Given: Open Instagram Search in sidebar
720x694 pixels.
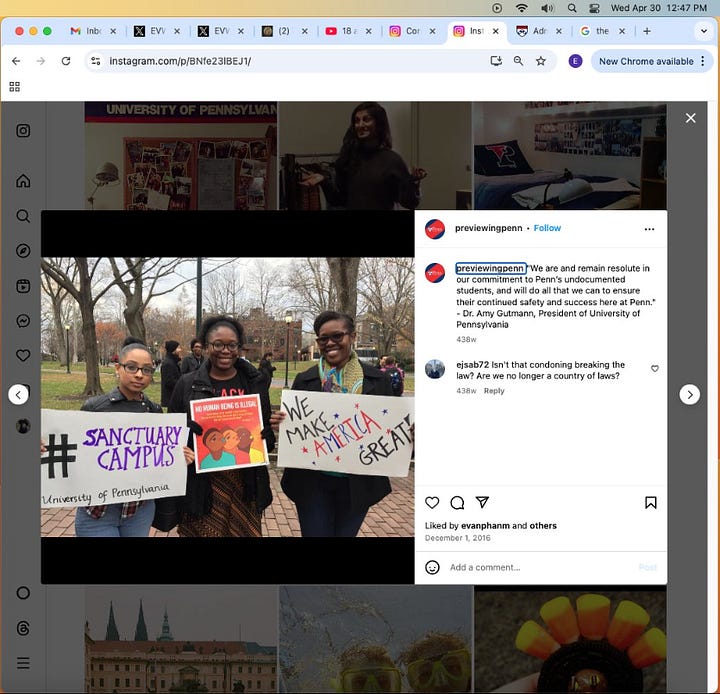Looking at the screenshot, I should [23, 216].
